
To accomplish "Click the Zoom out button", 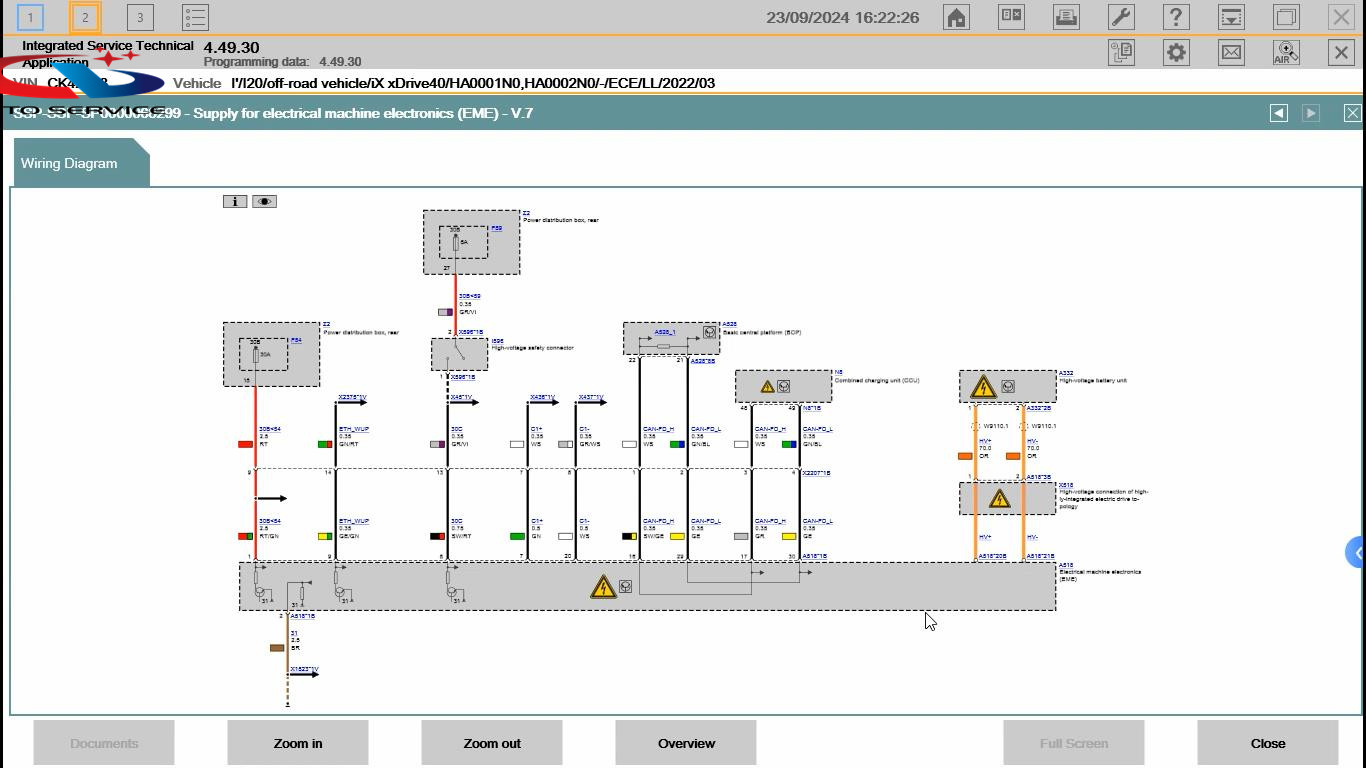I will pyautogui.click(x=492, y=743).
